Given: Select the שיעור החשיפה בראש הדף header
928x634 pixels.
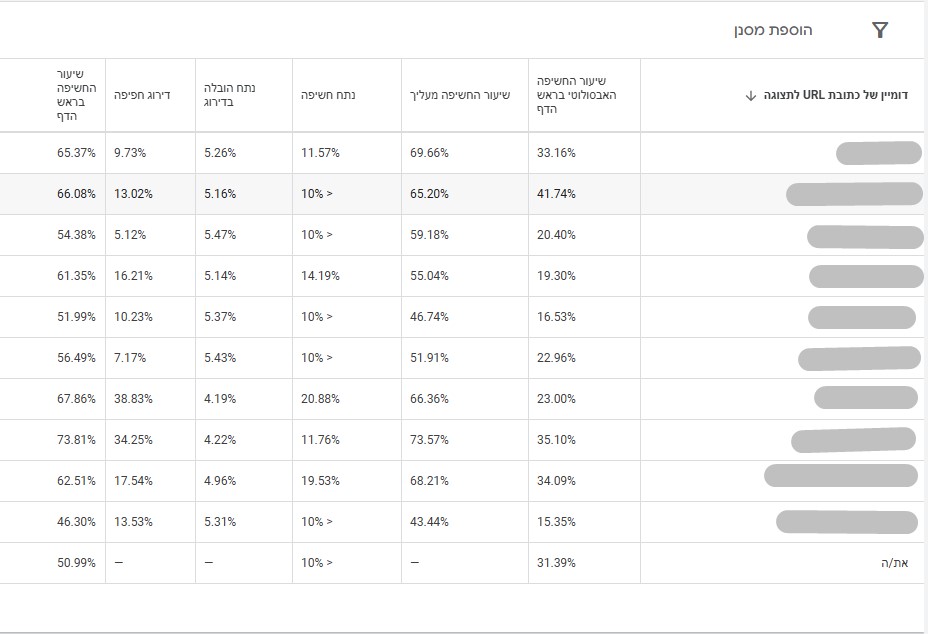Looking at the screenshot, I should [x=76, y=95].
